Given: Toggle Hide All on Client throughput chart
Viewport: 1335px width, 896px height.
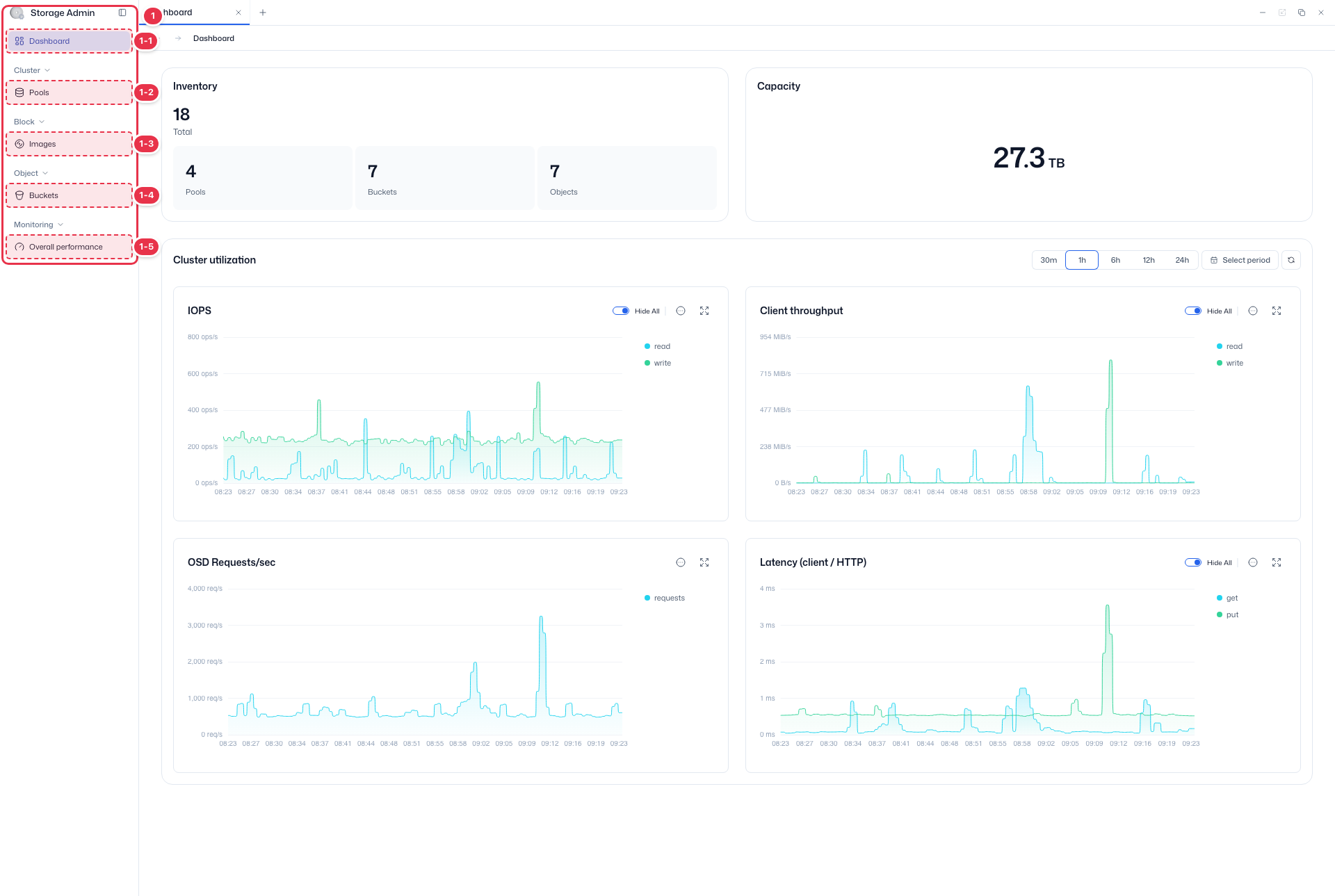Looking at the screenshot, I should [1193, 311].
